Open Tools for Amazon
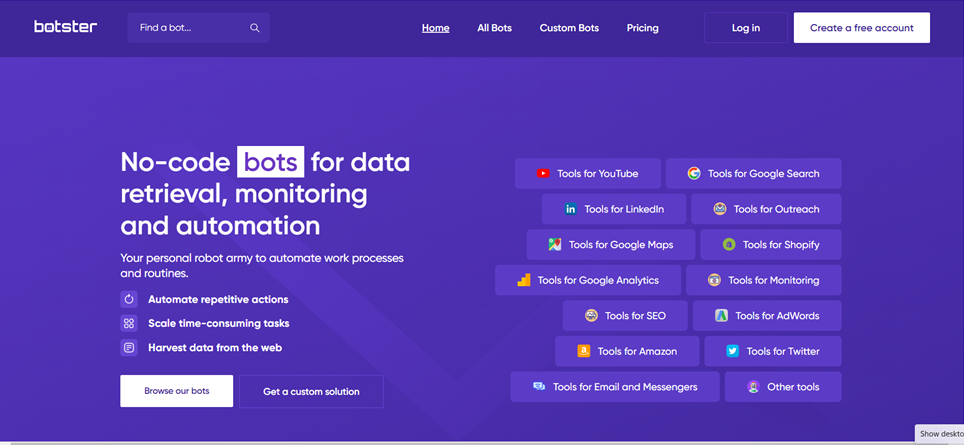Screen dimensions: 964x445 tap(627, 352)
